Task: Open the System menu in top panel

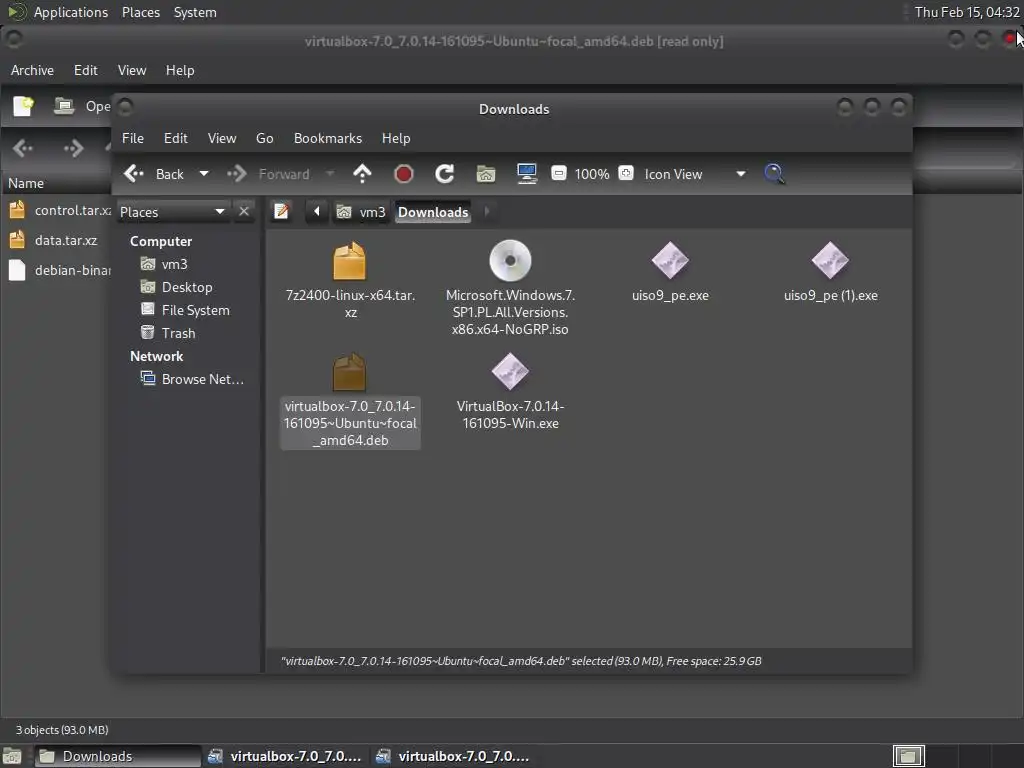Action: pos(195,12)
